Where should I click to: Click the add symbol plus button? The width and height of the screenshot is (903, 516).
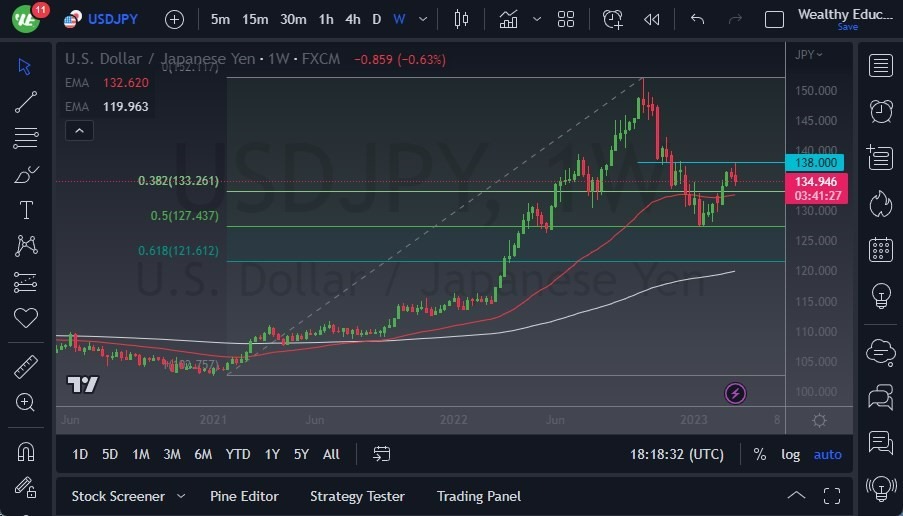pyautogui.click(x=174, y=20)
